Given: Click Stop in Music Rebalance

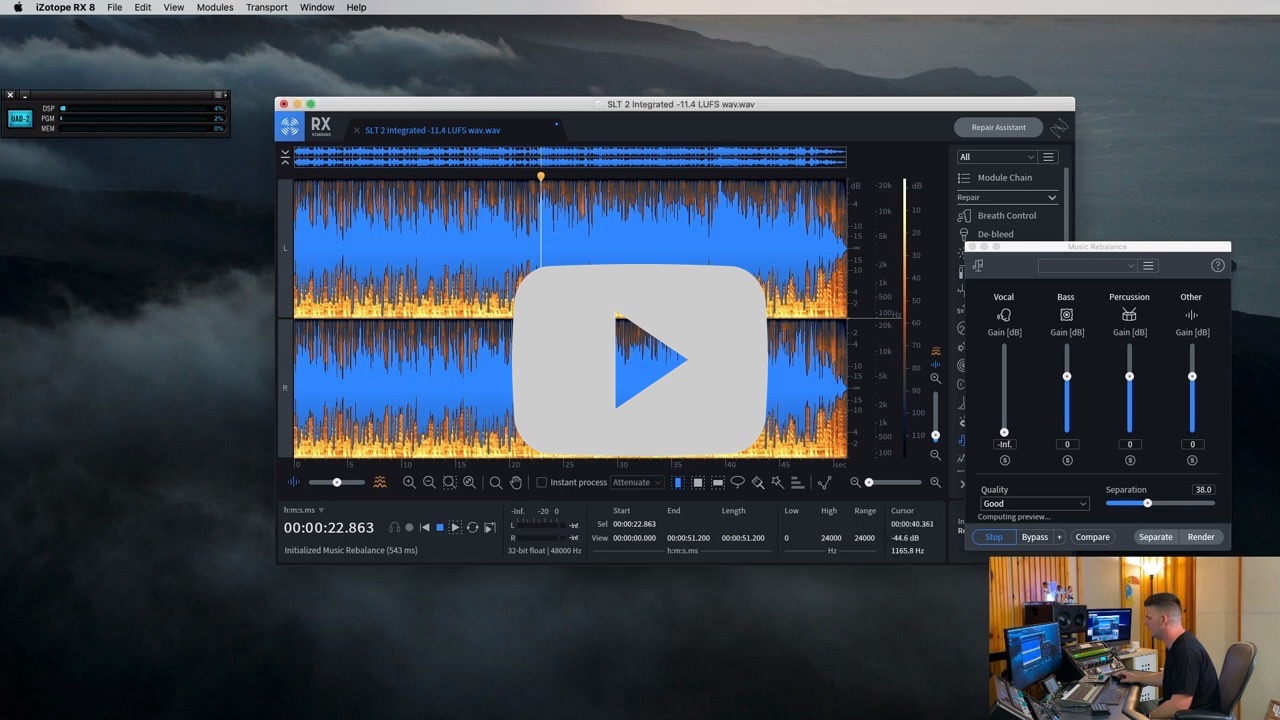Looking at the screenshot, I should click(x=993, y=537).
